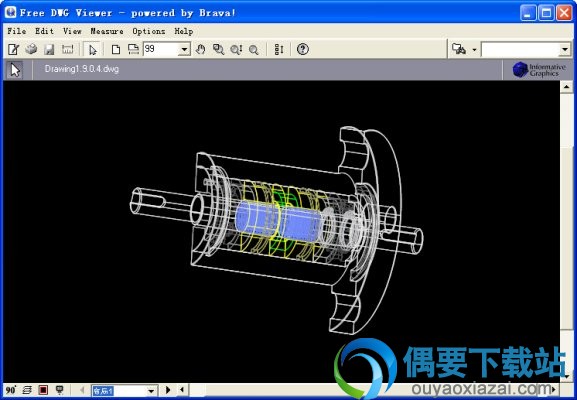The image size is (577, 400).
Task: Click the magnifier with exclamation icon
Action: click(x=236, y=49)
